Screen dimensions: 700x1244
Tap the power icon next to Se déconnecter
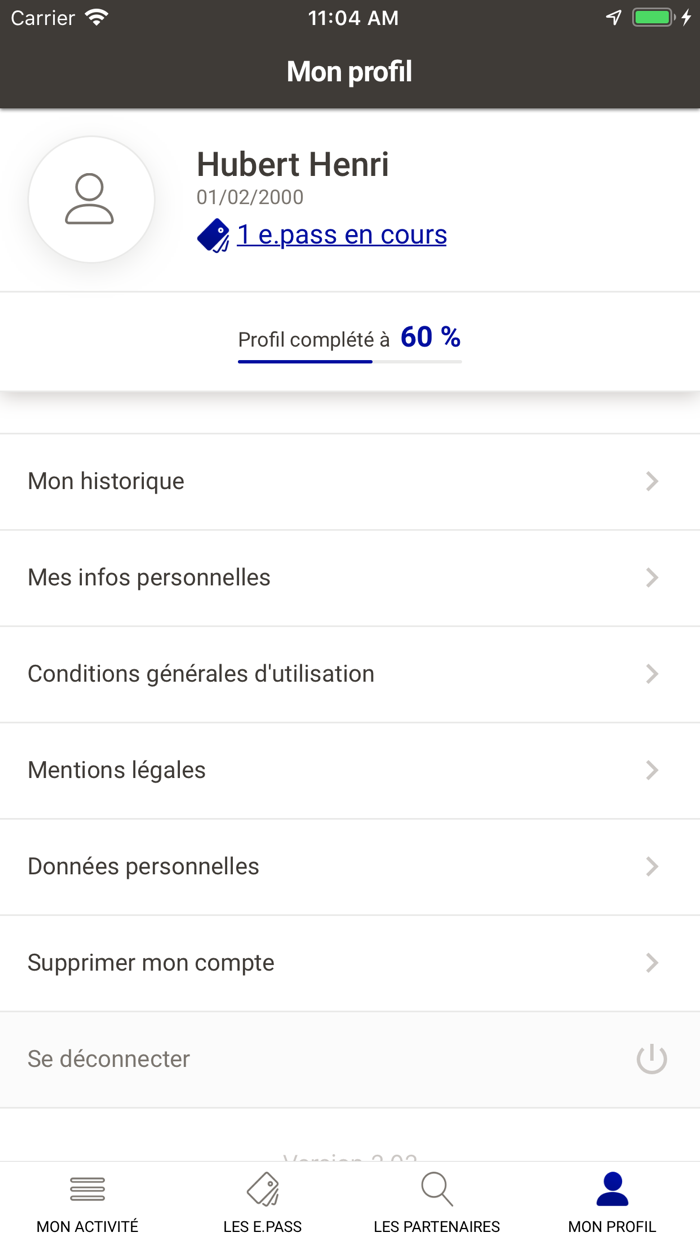coord(651,1059)
